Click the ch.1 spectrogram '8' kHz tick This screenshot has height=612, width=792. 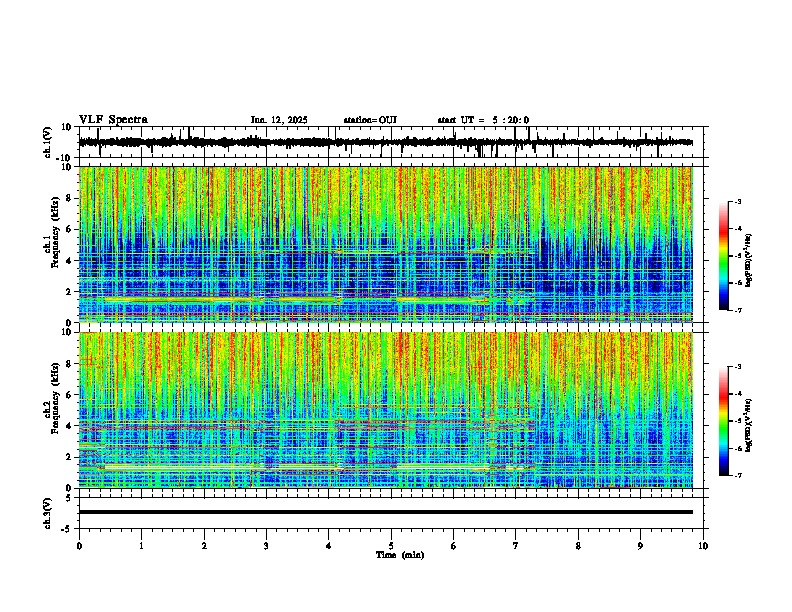(70, 198)
